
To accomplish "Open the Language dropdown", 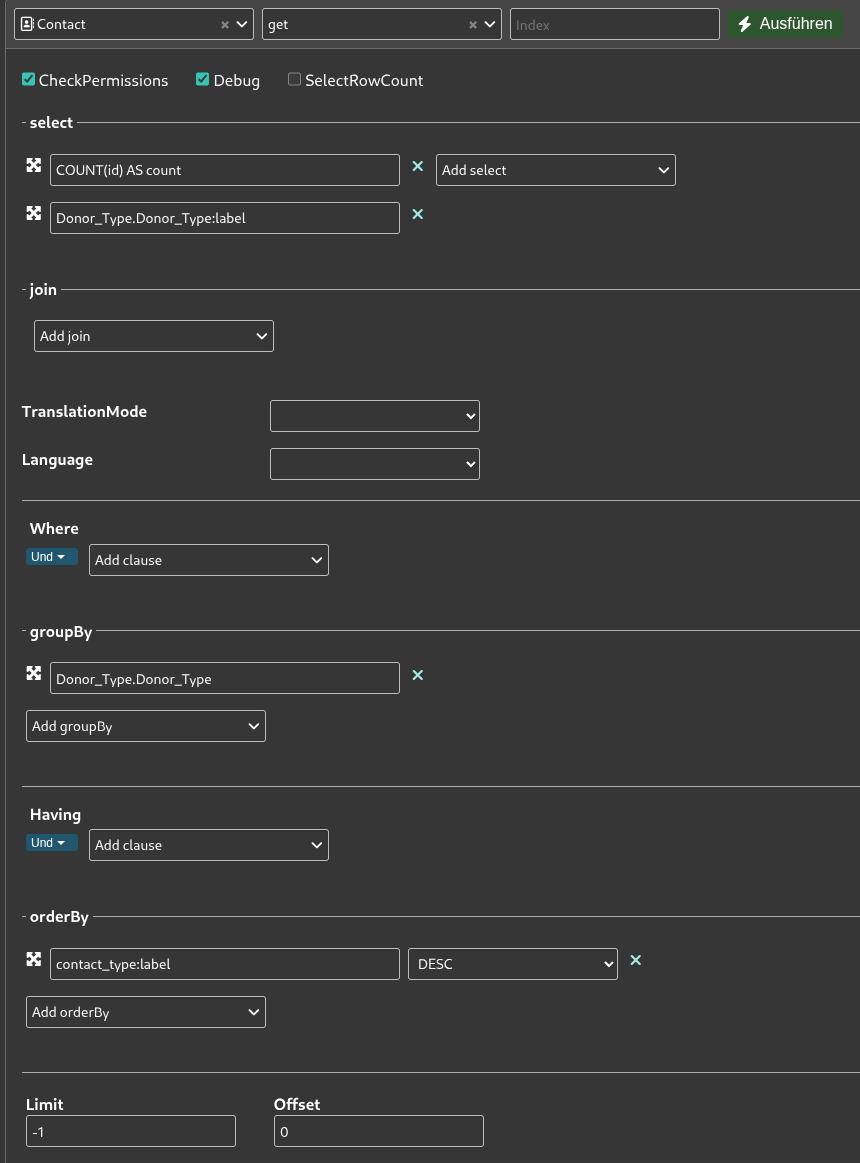I will click(x=374, y=463).
